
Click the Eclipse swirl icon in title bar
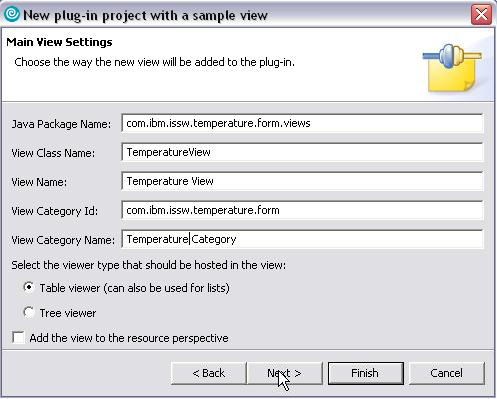(x=12, y=15)
